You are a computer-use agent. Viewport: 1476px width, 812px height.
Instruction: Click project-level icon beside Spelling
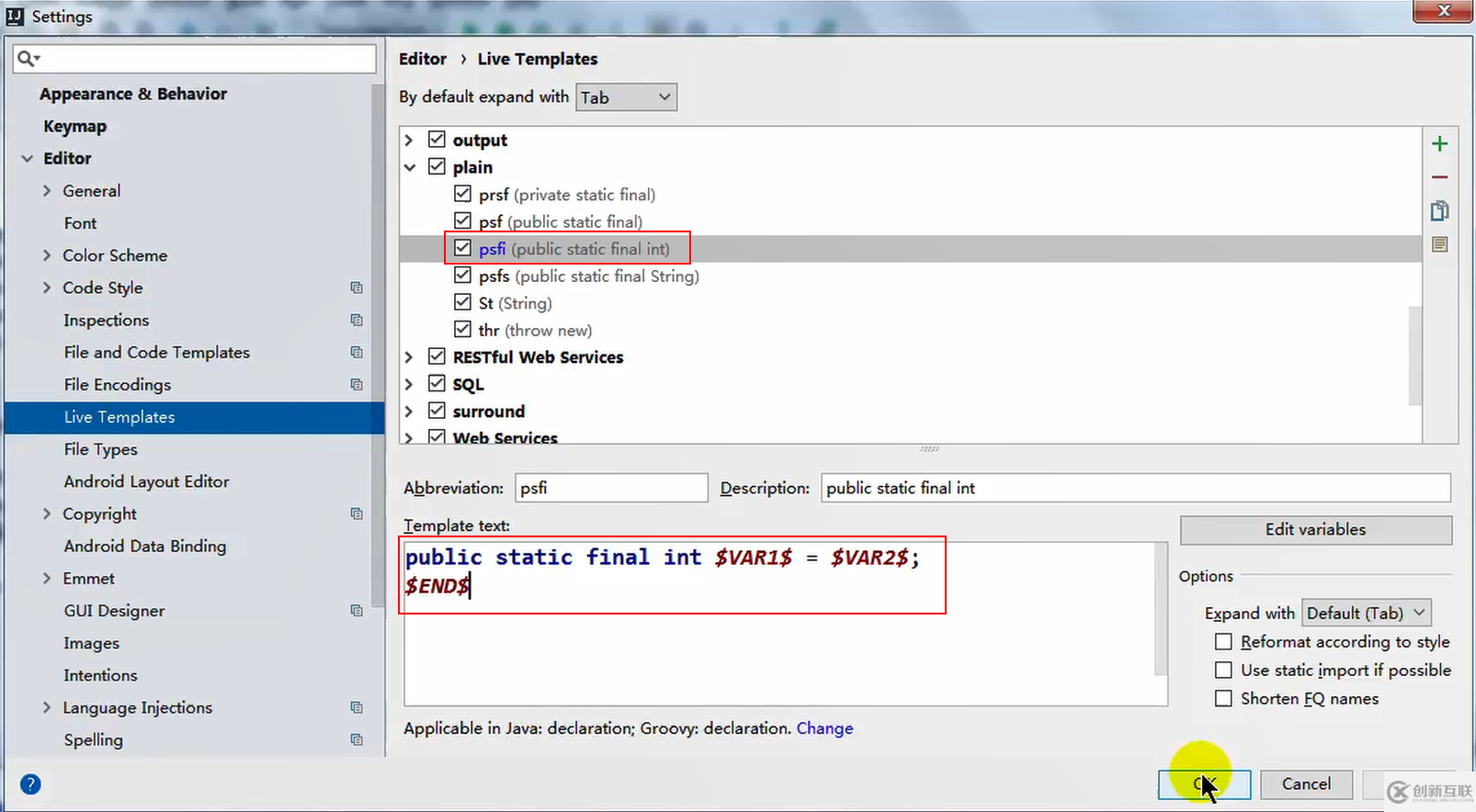pyautogui.click(x=357, y=739)
